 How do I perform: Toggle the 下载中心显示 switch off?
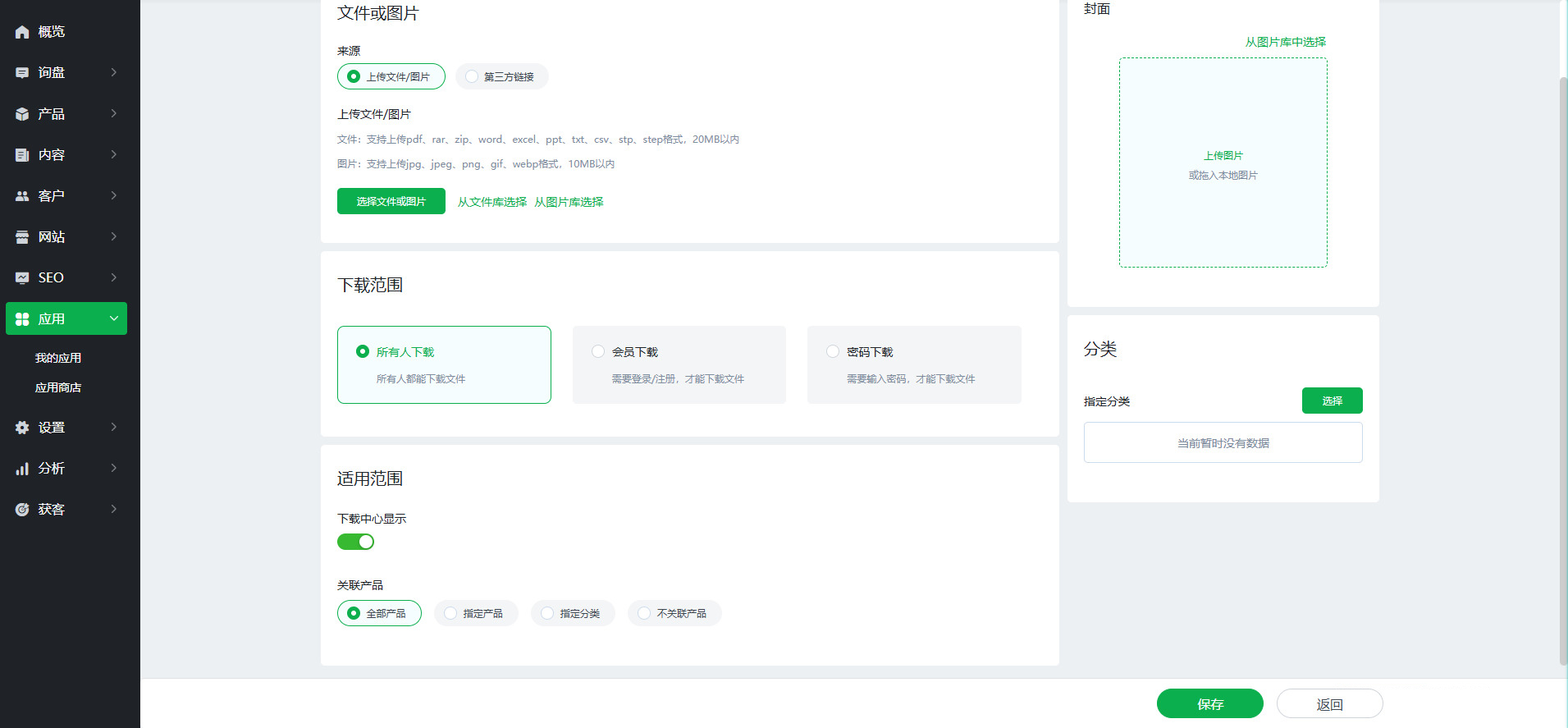pyautogui.click(x=355, y=542)
